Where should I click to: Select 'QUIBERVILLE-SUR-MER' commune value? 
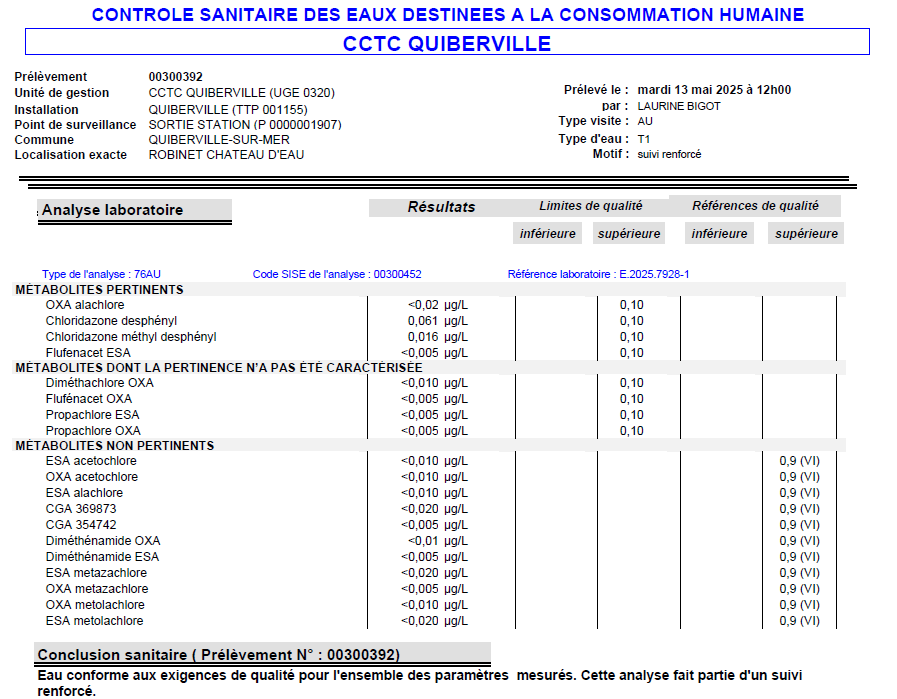(219, 140)
